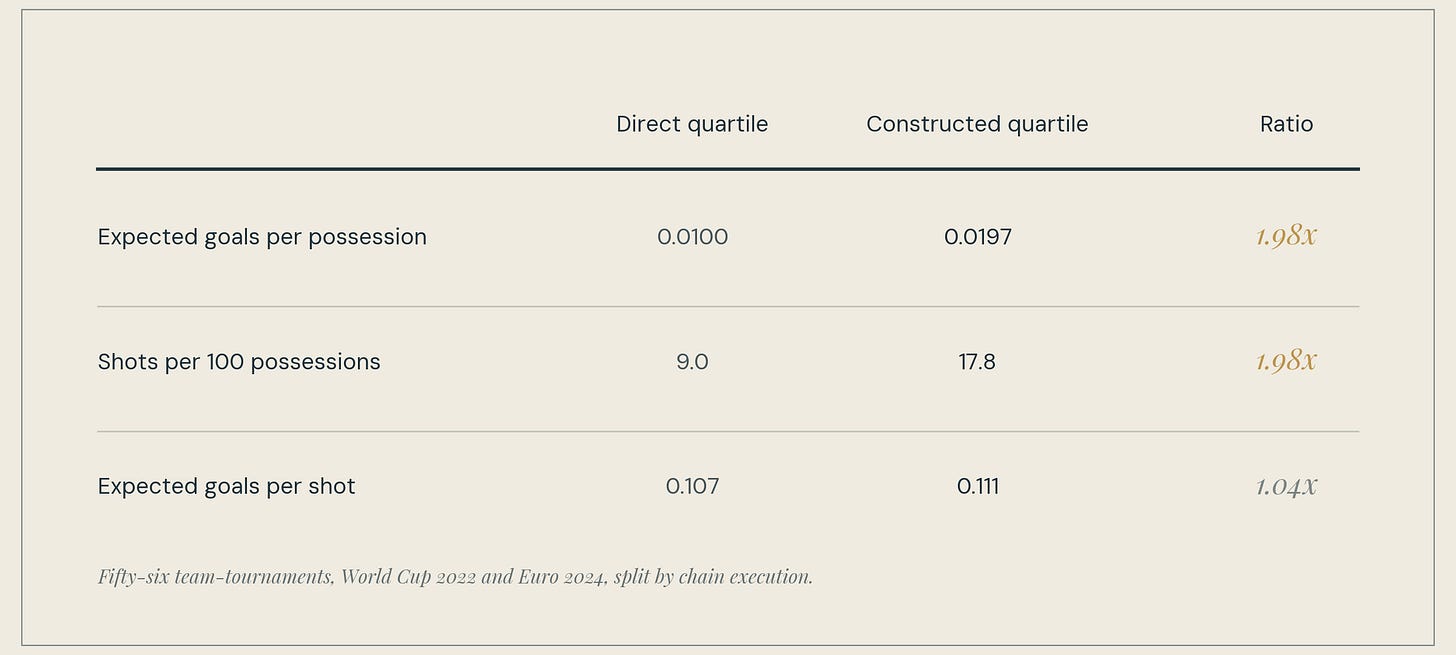
Task: Click the 0.107 value cell
Action: pos(692,486)
